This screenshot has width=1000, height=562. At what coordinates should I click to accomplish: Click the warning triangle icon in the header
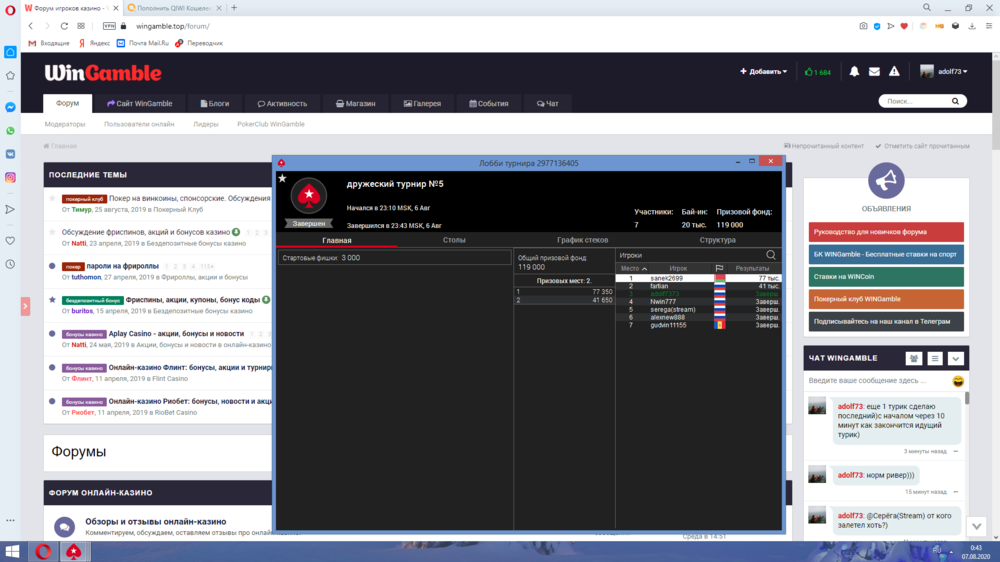pos(894,72)
